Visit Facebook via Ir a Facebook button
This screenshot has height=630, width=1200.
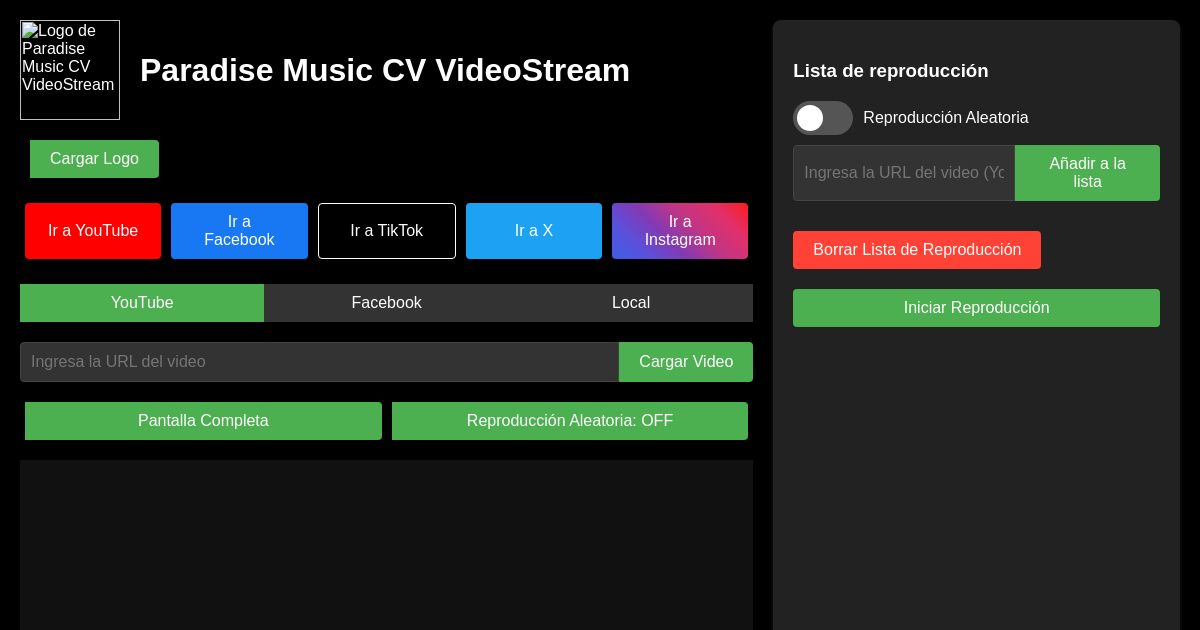[239, 231]
